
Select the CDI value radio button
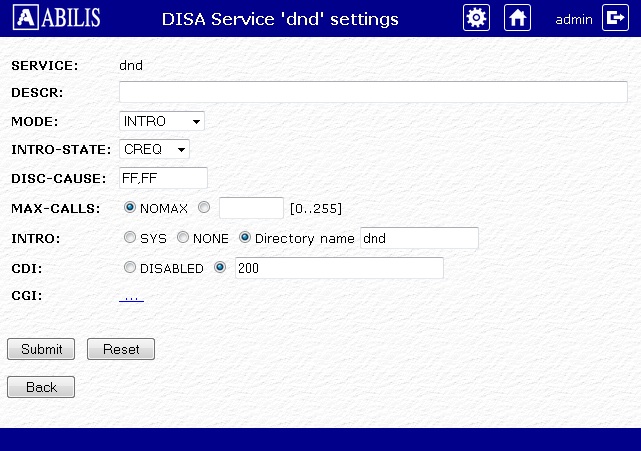pos(220,267)
